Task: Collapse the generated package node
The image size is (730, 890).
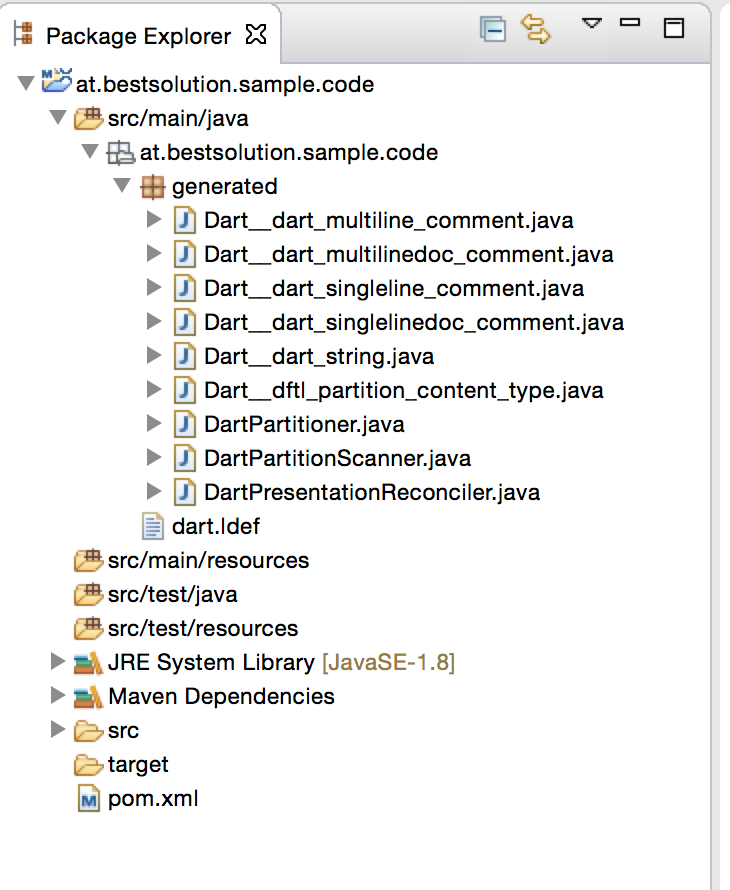Action: pyautogui.click(x=121, y=186)
